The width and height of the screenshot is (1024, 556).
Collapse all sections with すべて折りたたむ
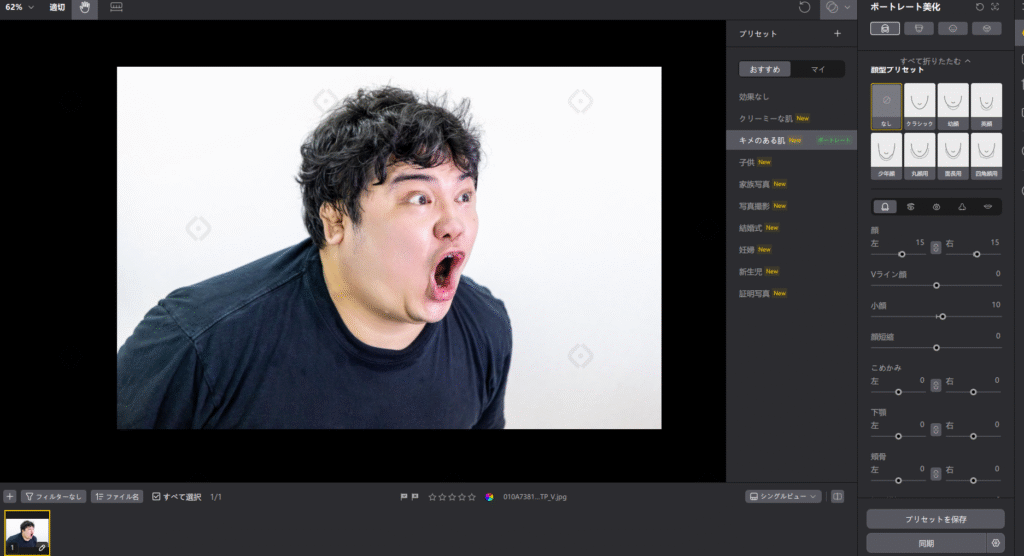935,61
